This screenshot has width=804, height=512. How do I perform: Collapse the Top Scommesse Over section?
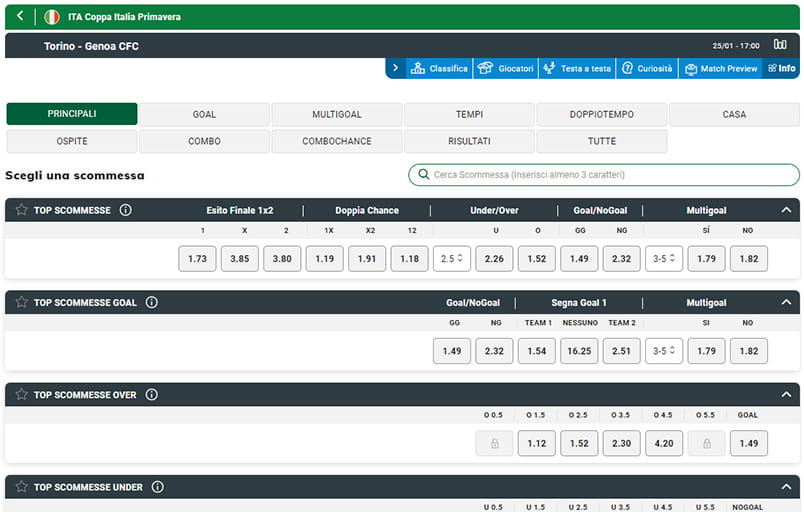(786, 394)
